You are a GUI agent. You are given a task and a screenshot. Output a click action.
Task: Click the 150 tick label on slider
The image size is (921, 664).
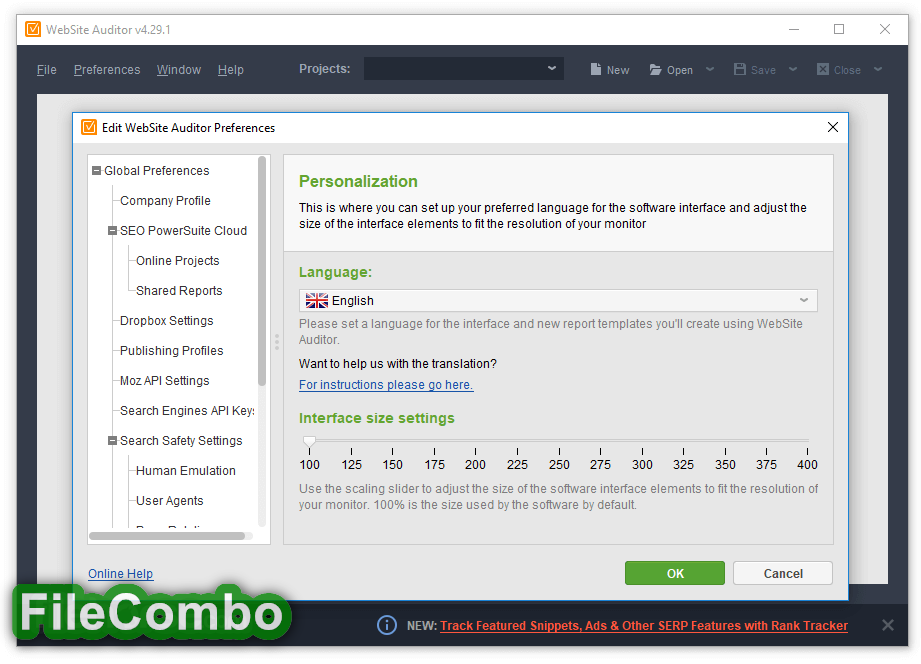[392, 465]
